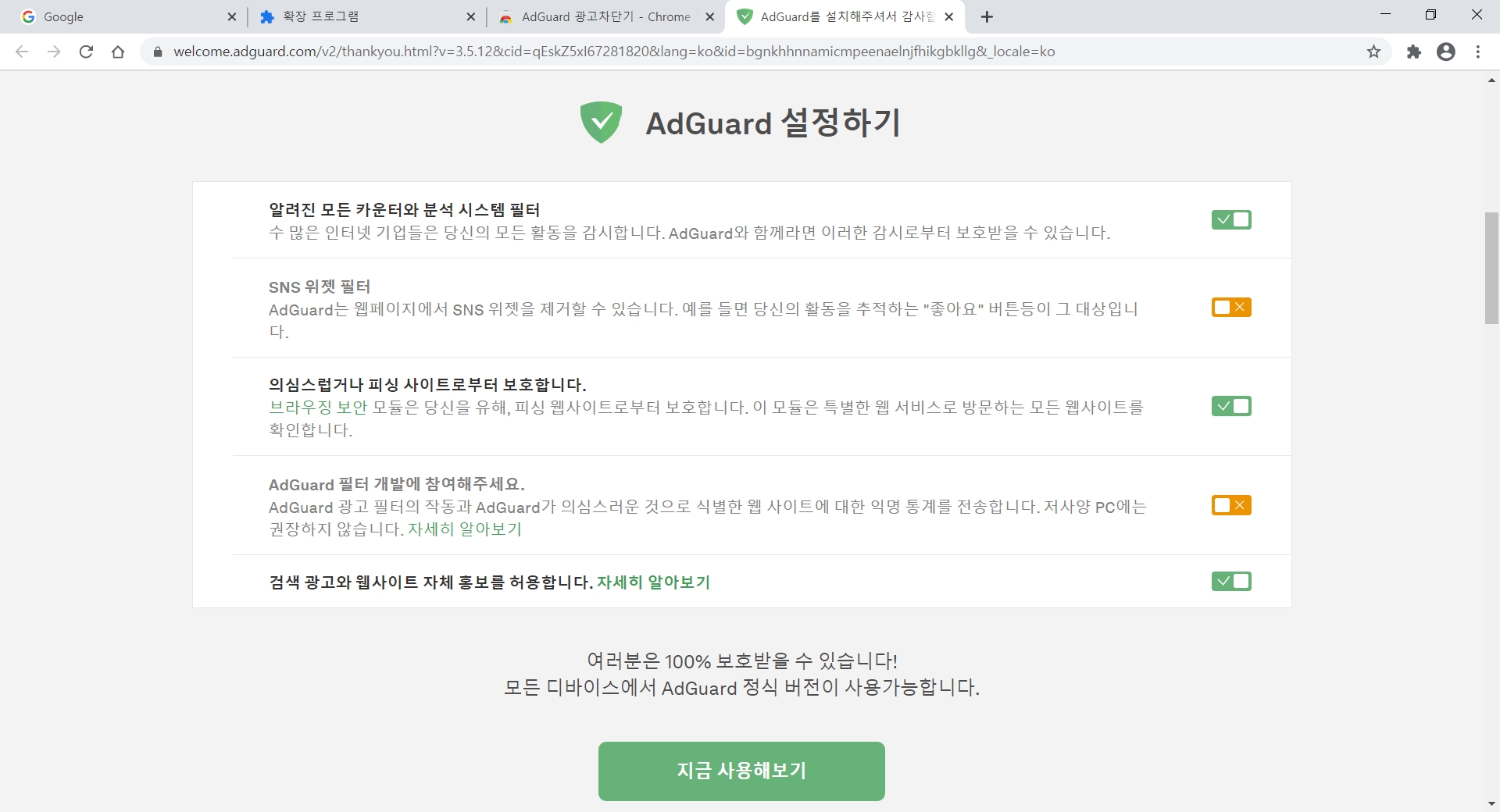Image resolution: width=1500 pixels, height=812 pixels.
Task: Reload the AdGuard thank-you page
Action: coord(86,52)
